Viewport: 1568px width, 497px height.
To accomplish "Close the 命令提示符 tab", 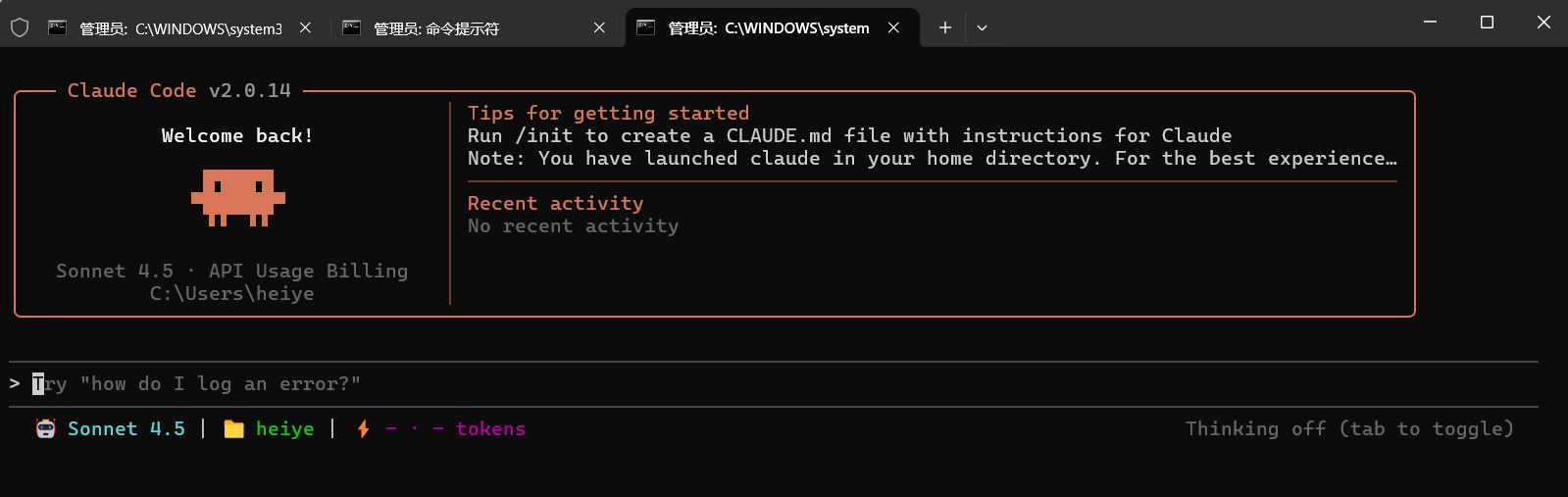I will point(599,27).
